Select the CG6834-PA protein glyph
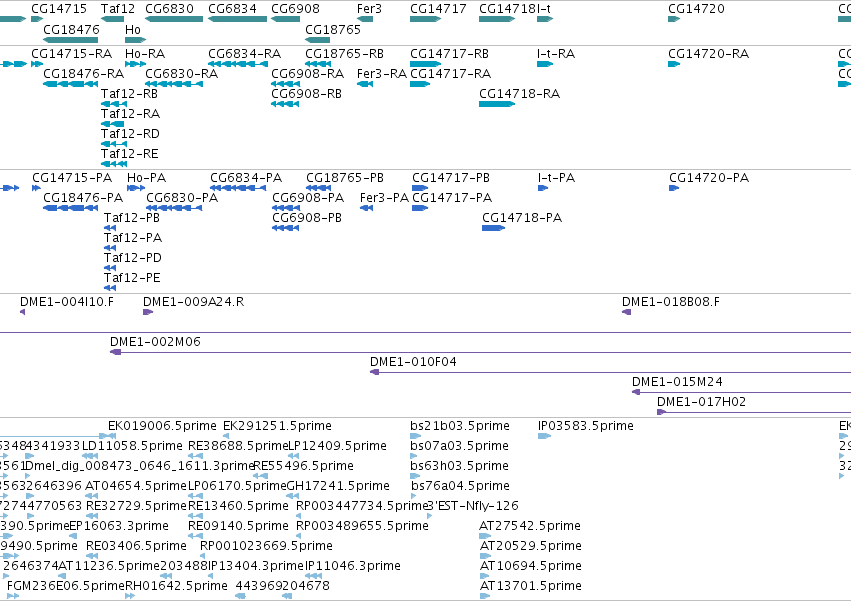Viewport: 851px width, 601px height. pos(238,188)
